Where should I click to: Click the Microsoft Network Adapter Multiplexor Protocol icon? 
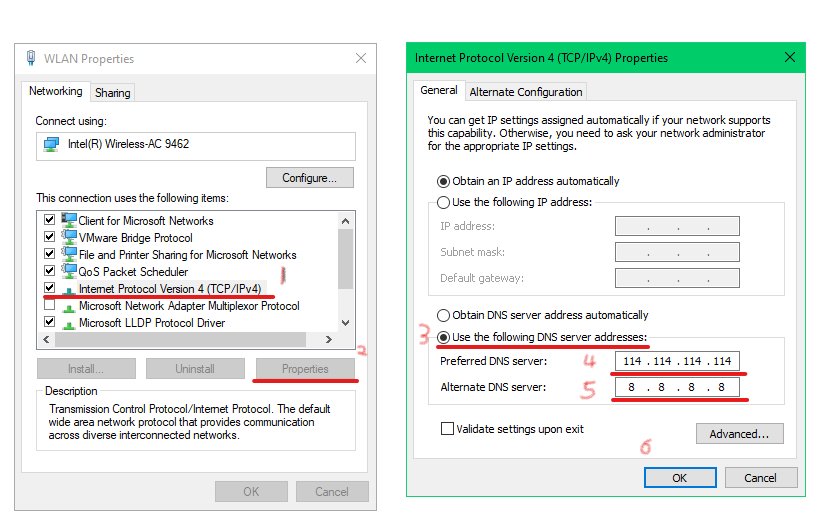click(x=69, y=307)
